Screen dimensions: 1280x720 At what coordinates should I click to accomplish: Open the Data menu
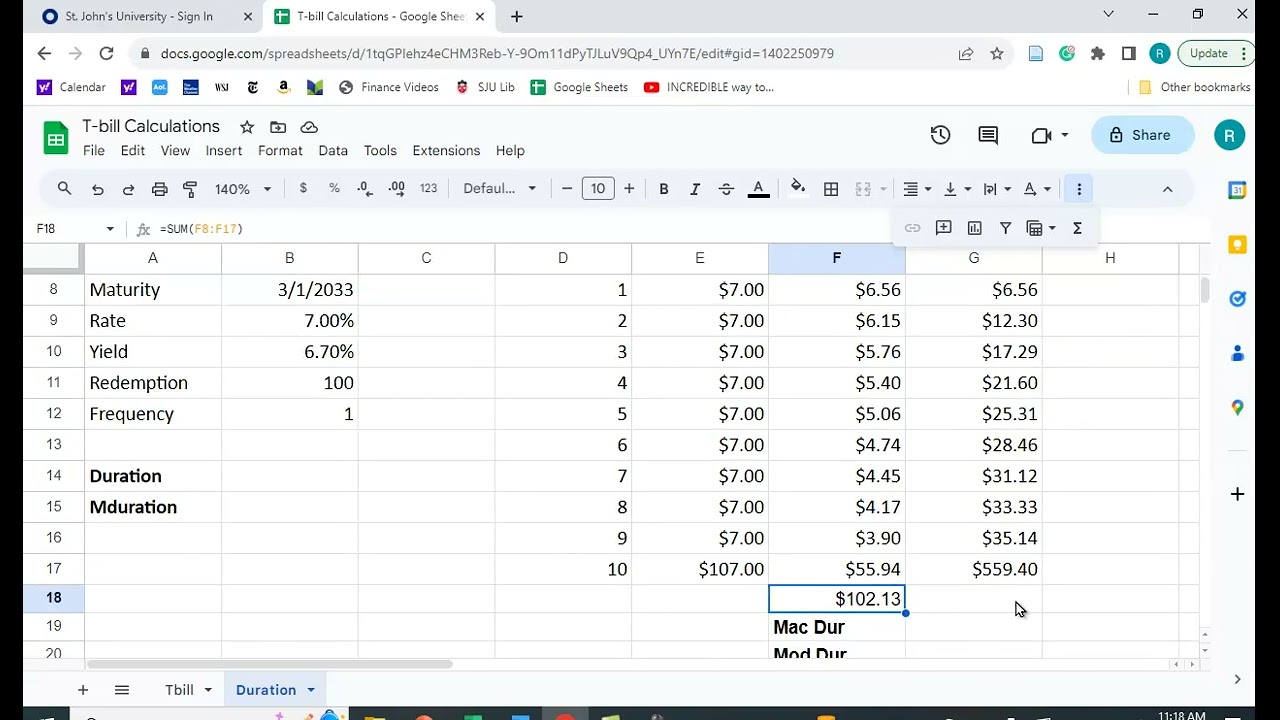(x=333, y=150)
